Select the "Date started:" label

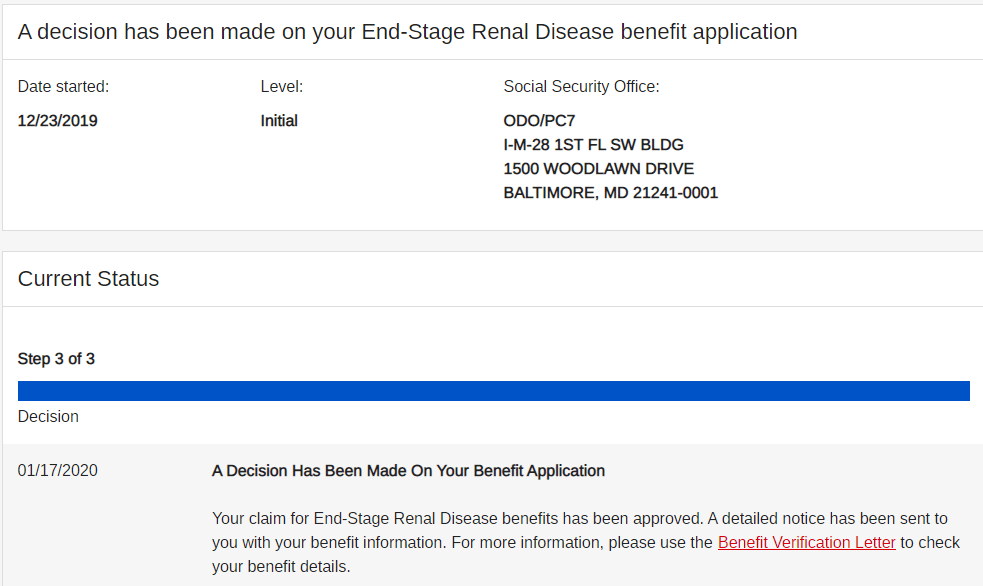click(63, 87)
